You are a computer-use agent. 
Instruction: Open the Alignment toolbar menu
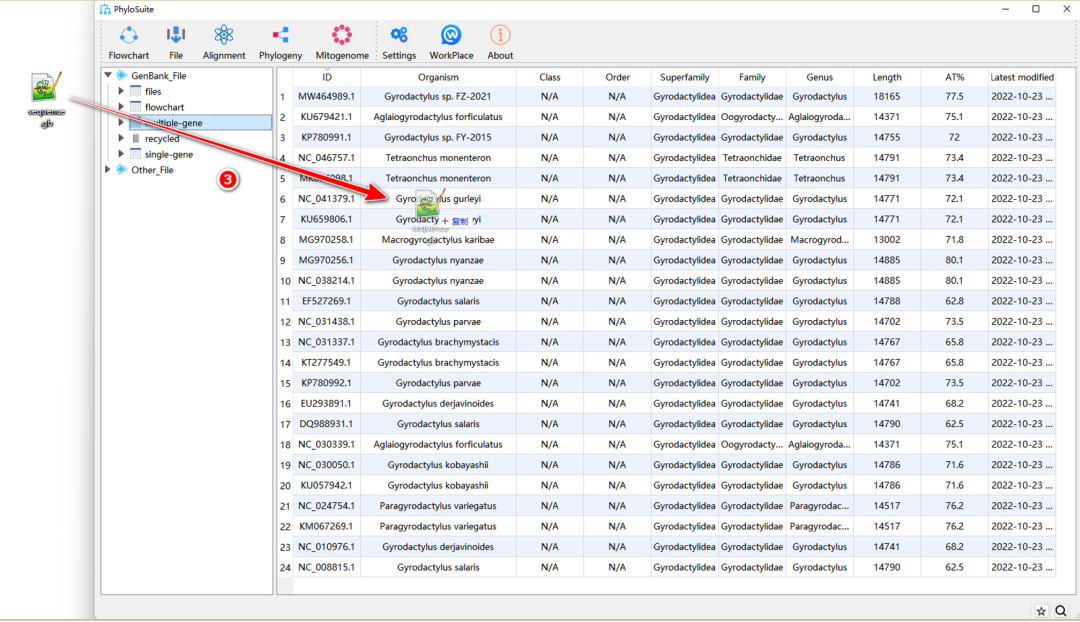pyautogui.click(x=224, y=43)
